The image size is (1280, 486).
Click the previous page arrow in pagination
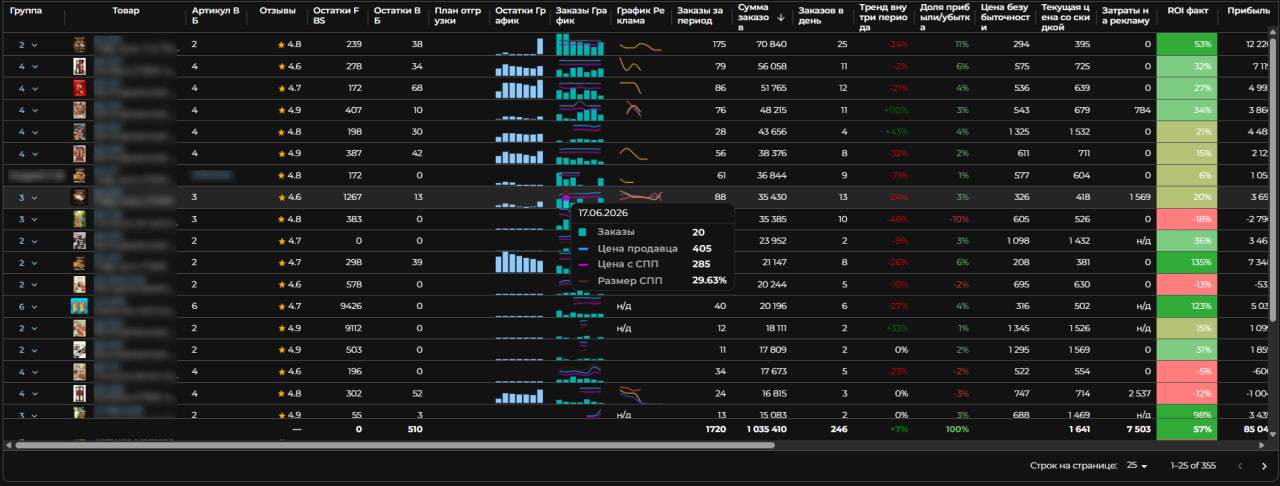(x=1240, y=466)
